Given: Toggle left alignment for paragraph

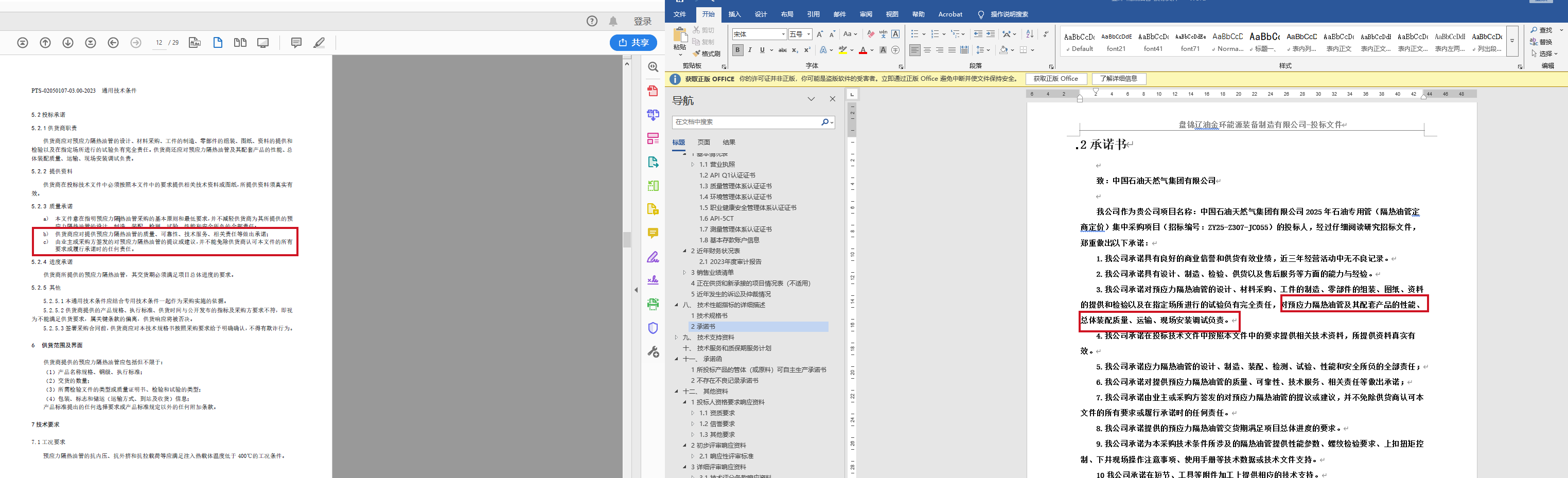Looking at the screenshot, I should (x=915, y=50).
